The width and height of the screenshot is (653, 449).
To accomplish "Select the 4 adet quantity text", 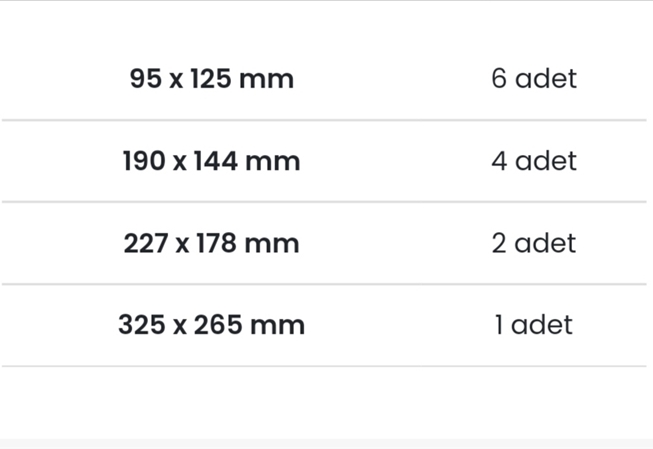I will [x=534, y=160].
